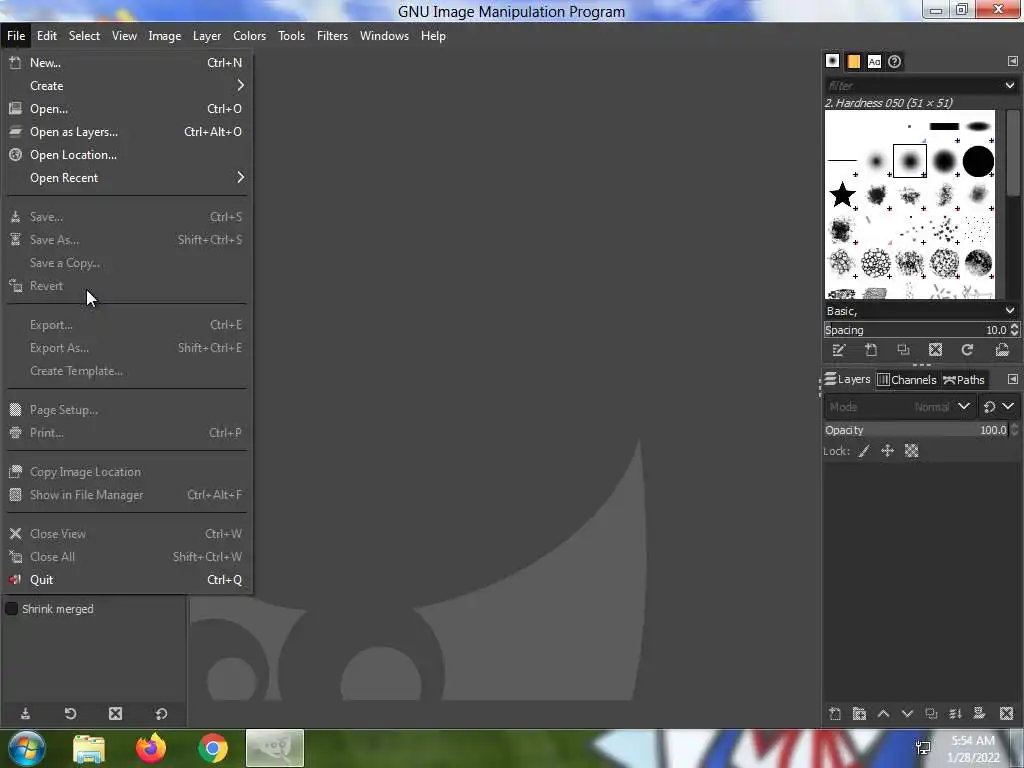This screenshot has width=1024, height=768.
Task: Open the layers dock tab configuration menu
Action: tap(1012, 379)
